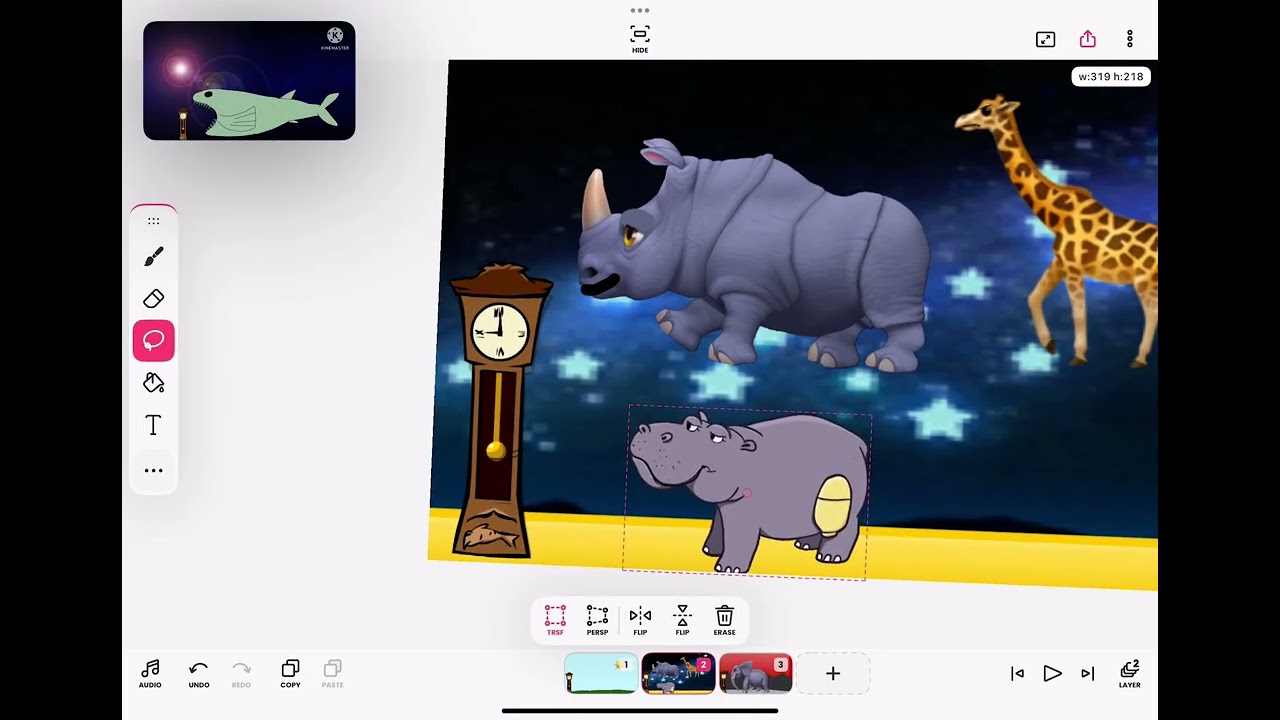Tap the picture-in-picture shark video preview

coord(249,80)
